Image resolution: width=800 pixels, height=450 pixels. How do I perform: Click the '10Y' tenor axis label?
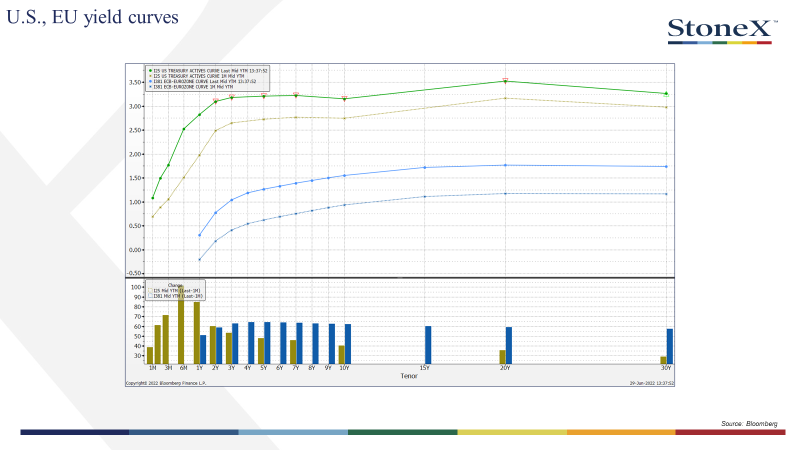point(344,368)
